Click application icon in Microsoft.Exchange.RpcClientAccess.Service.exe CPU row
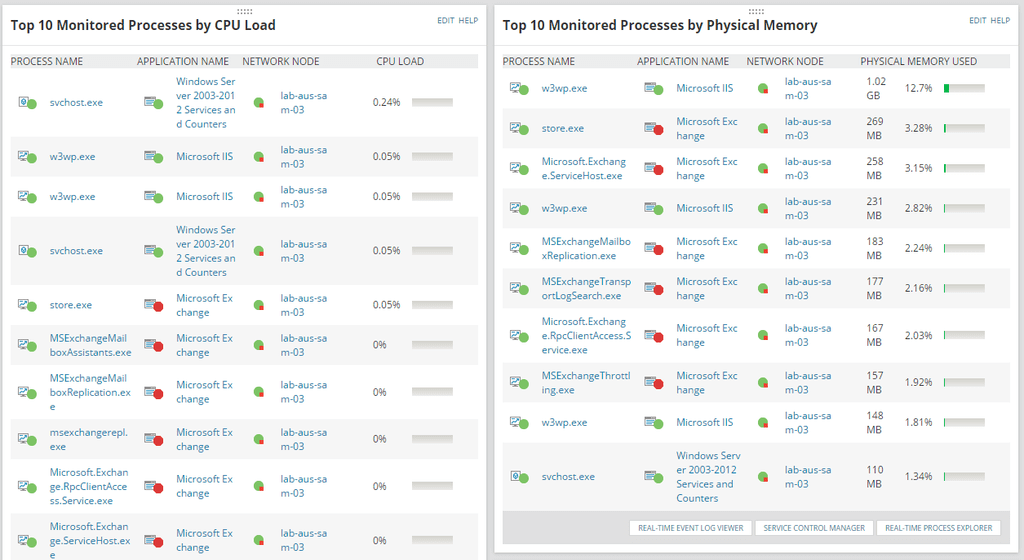The height and width of the screenshot is (560, 1024). click(x=153, y=487)
